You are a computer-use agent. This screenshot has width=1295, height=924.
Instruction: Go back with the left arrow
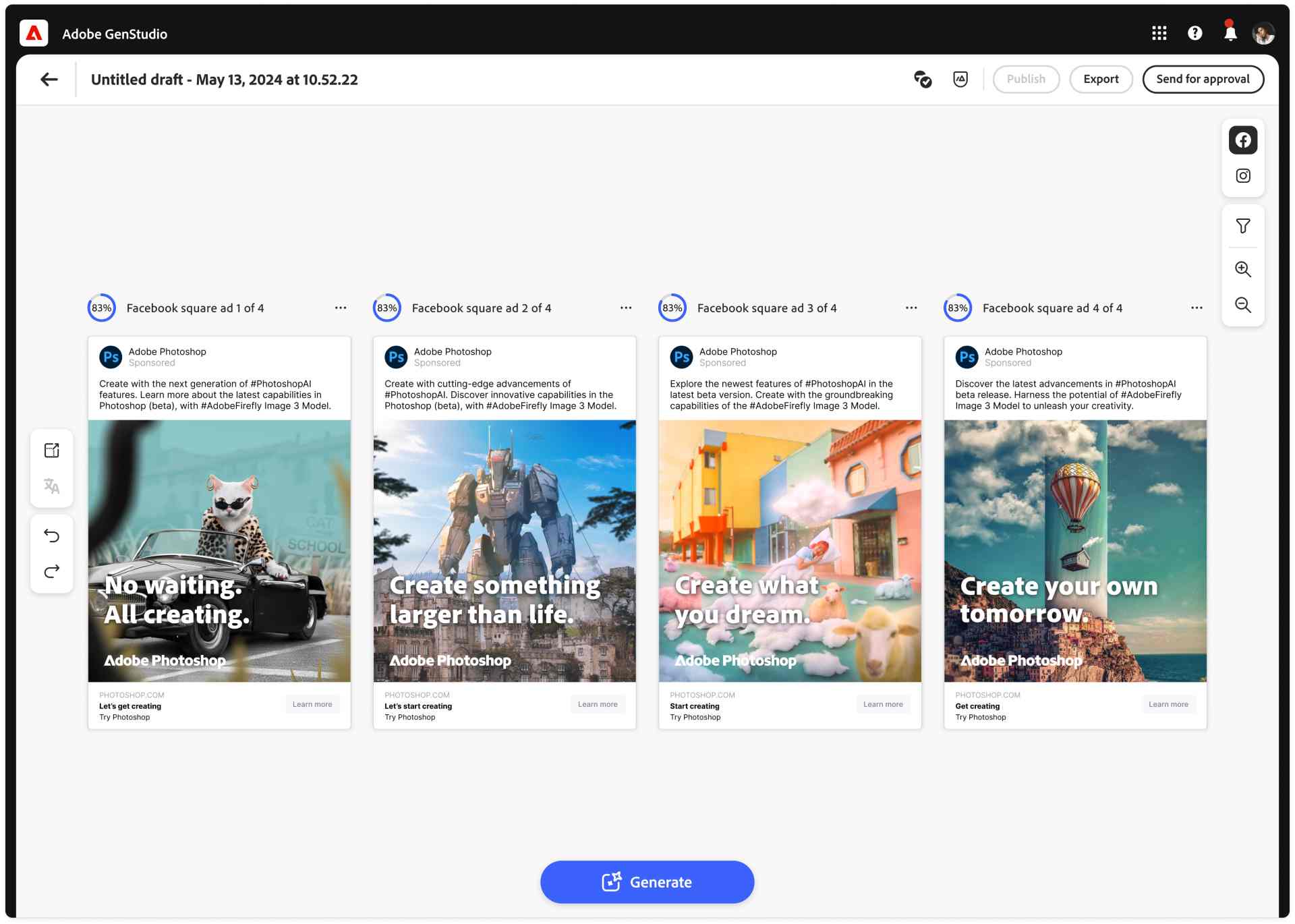point(49,80)
